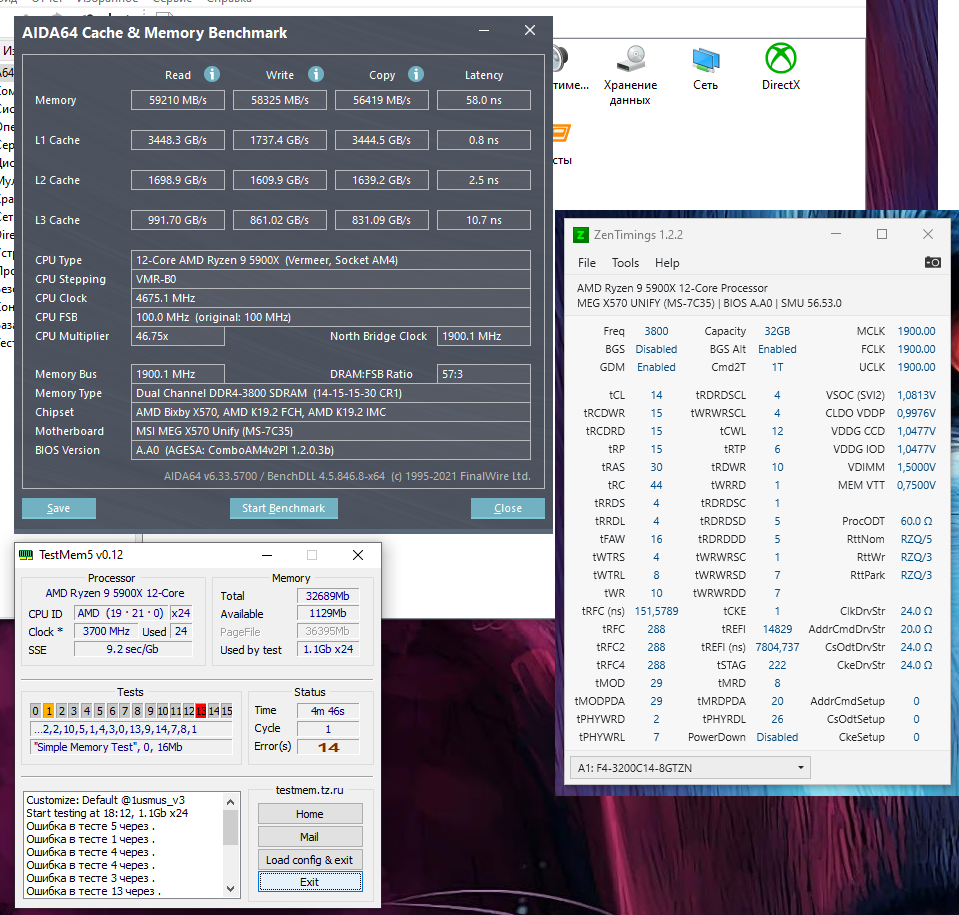Click down arrow of TestMem5 log scrollbar

click(x=231, y=889)
